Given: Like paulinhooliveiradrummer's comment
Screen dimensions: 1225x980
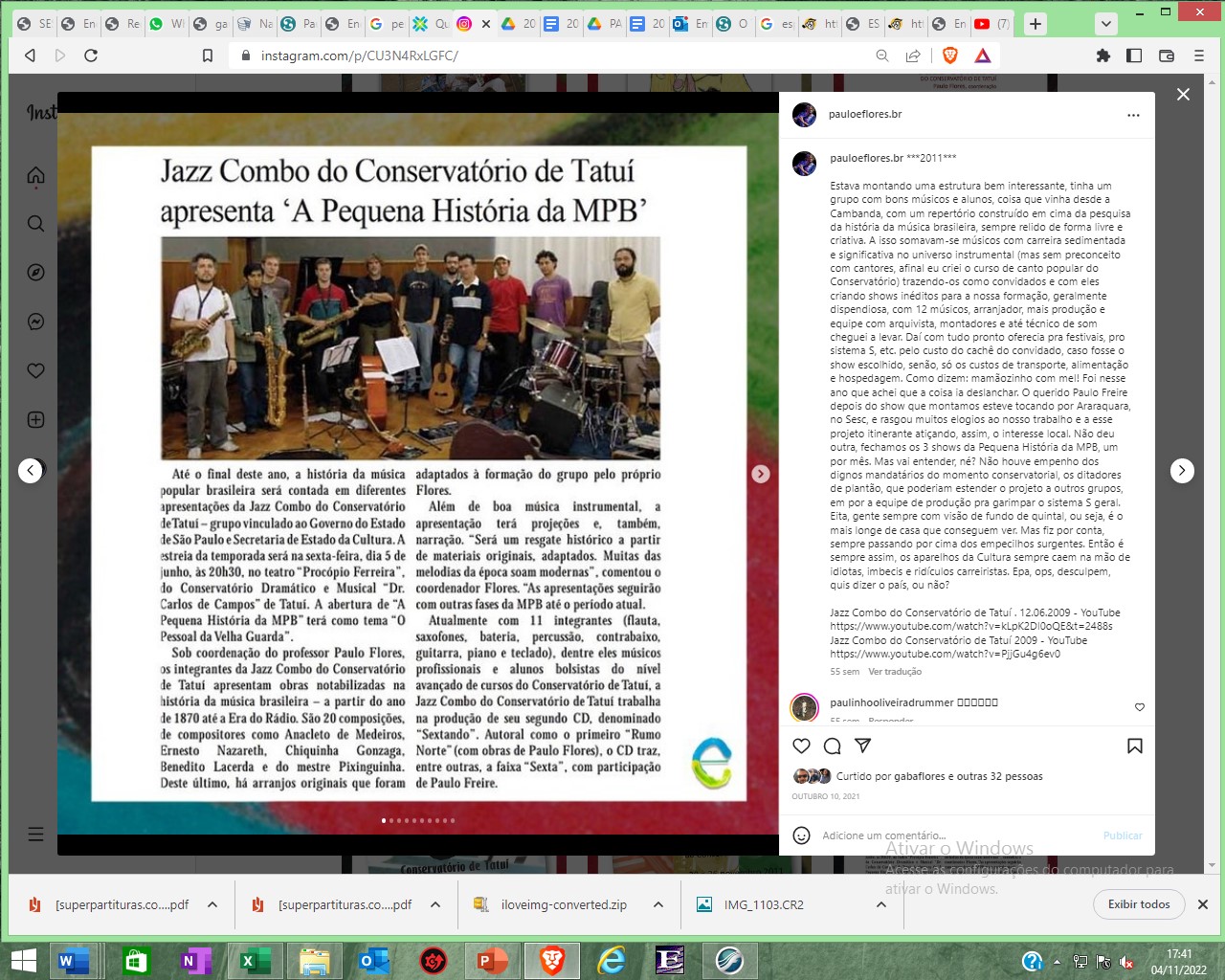Looking at the screenshot, I should (x=1139, y=707).
